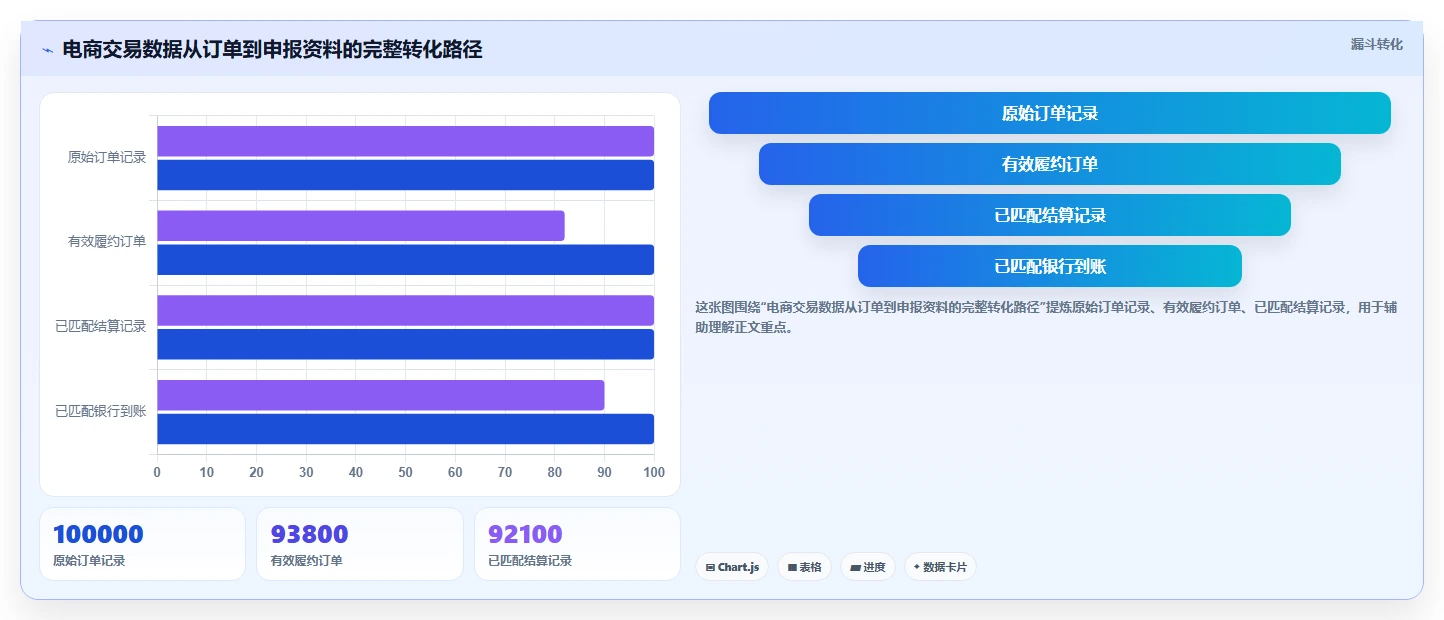Image resolution: width=1444 pixels, height=620 pixels.
Task: Click the 原始订单记录 y-axis label in the chart
Action: 107,157
